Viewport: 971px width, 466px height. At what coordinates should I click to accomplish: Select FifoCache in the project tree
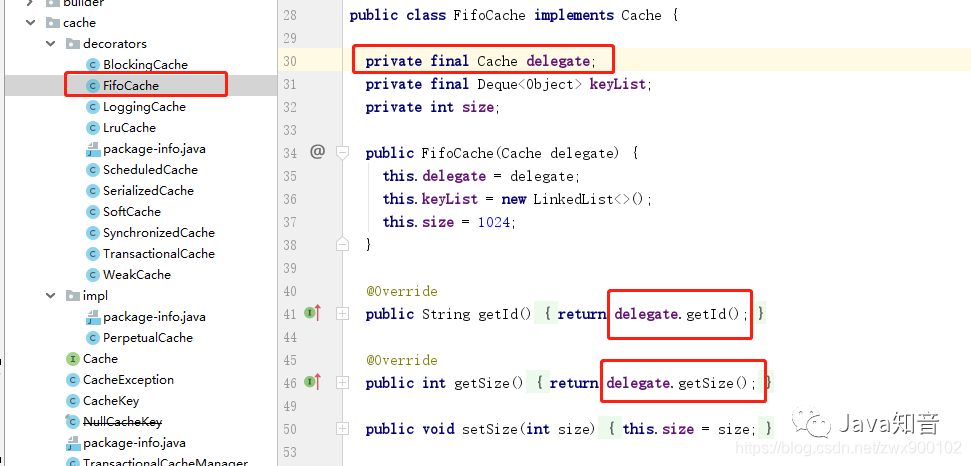click(x=130, y=86)
